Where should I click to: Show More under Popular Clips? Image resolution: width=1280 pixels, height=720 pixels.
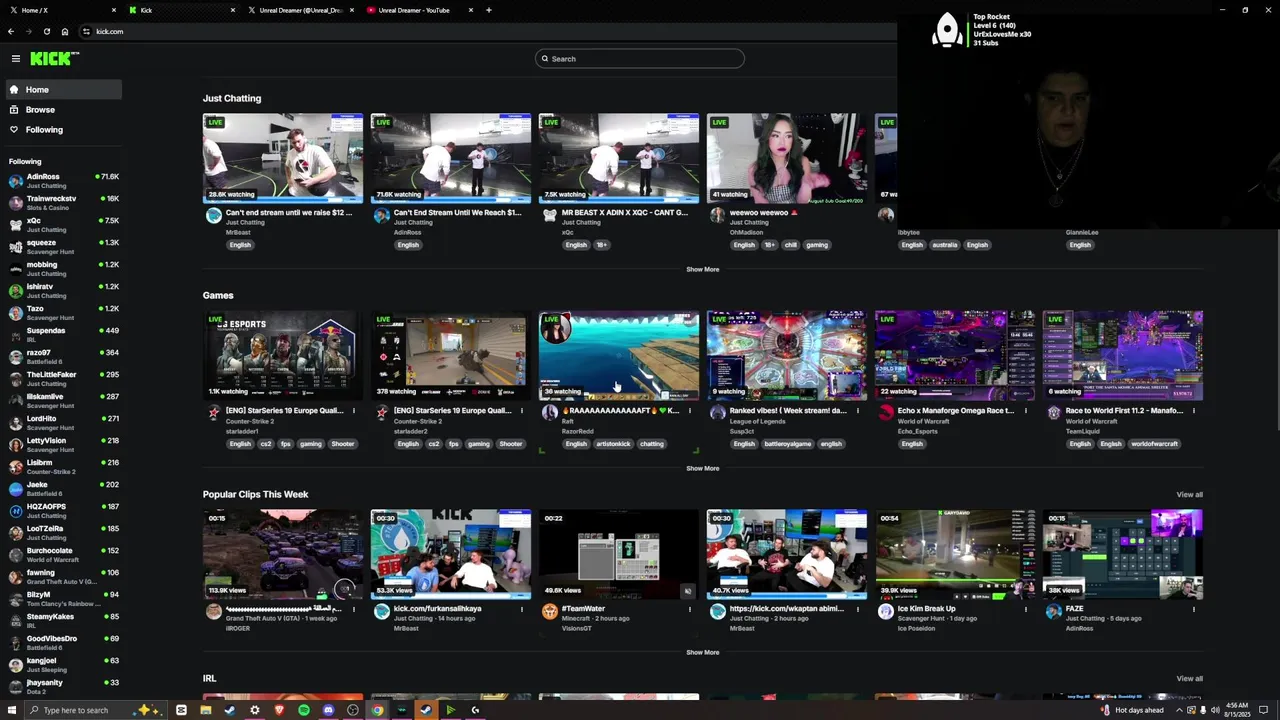coord(702,653)
